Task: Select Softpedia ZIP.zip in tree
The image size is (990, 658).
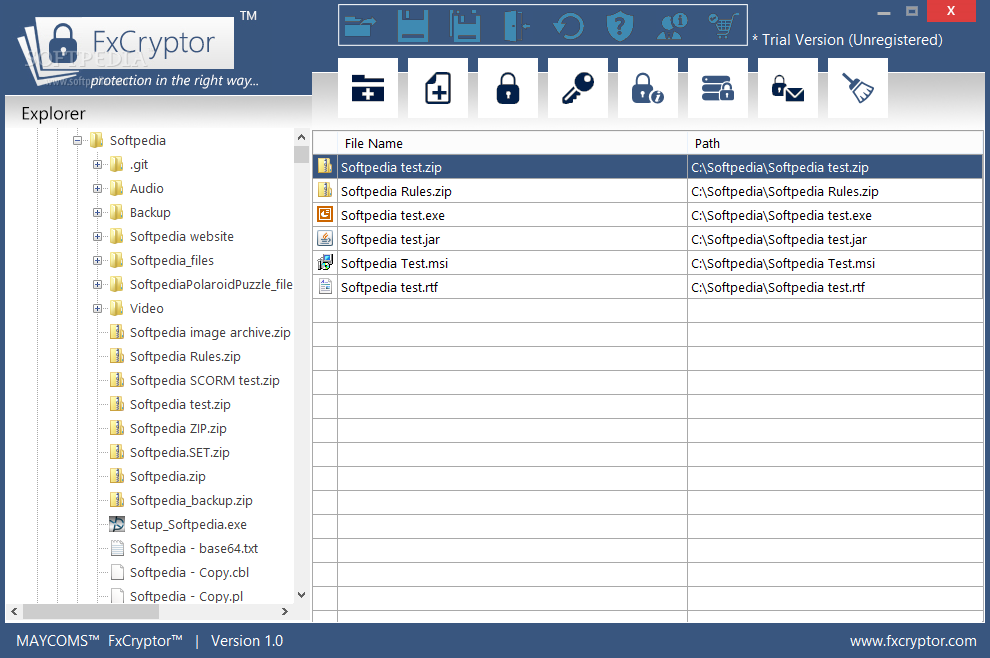Action: click(178, 428)
